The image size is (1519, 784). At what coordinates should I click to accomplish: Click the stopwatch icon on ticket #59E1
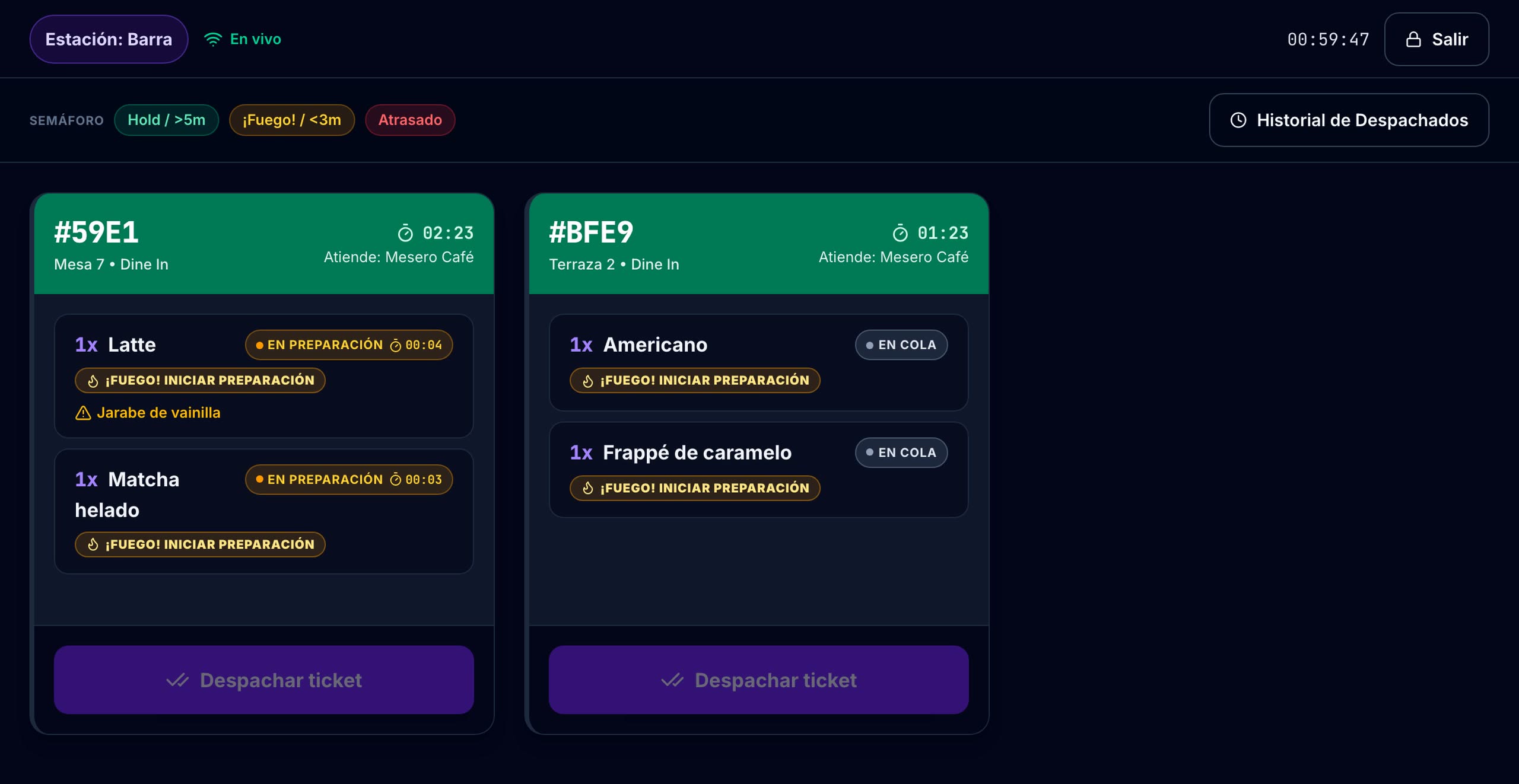pos(405,233)
